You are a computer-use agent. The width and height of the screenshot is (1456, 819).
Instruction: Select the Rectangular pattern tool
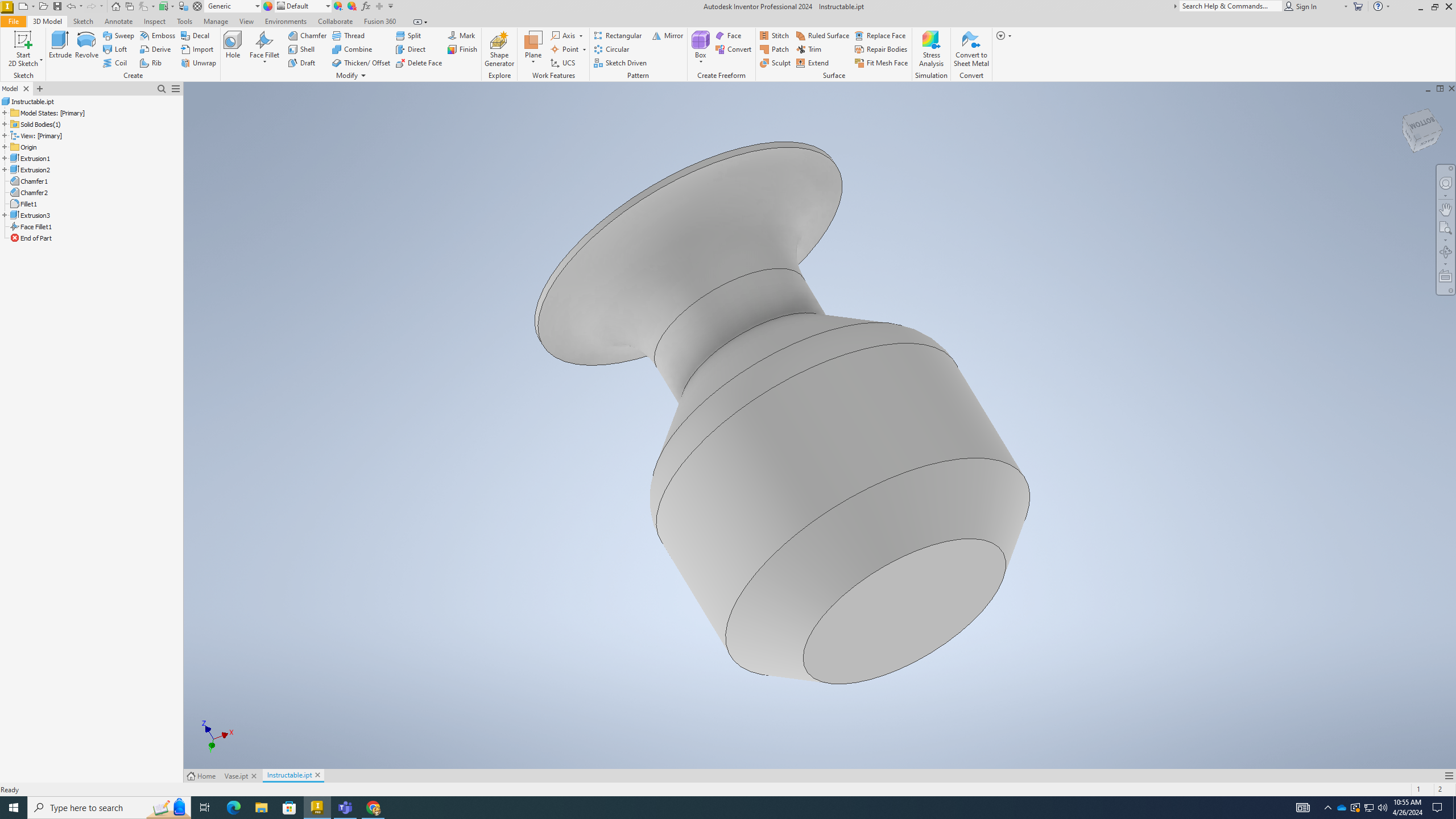(x=618, y=35)
